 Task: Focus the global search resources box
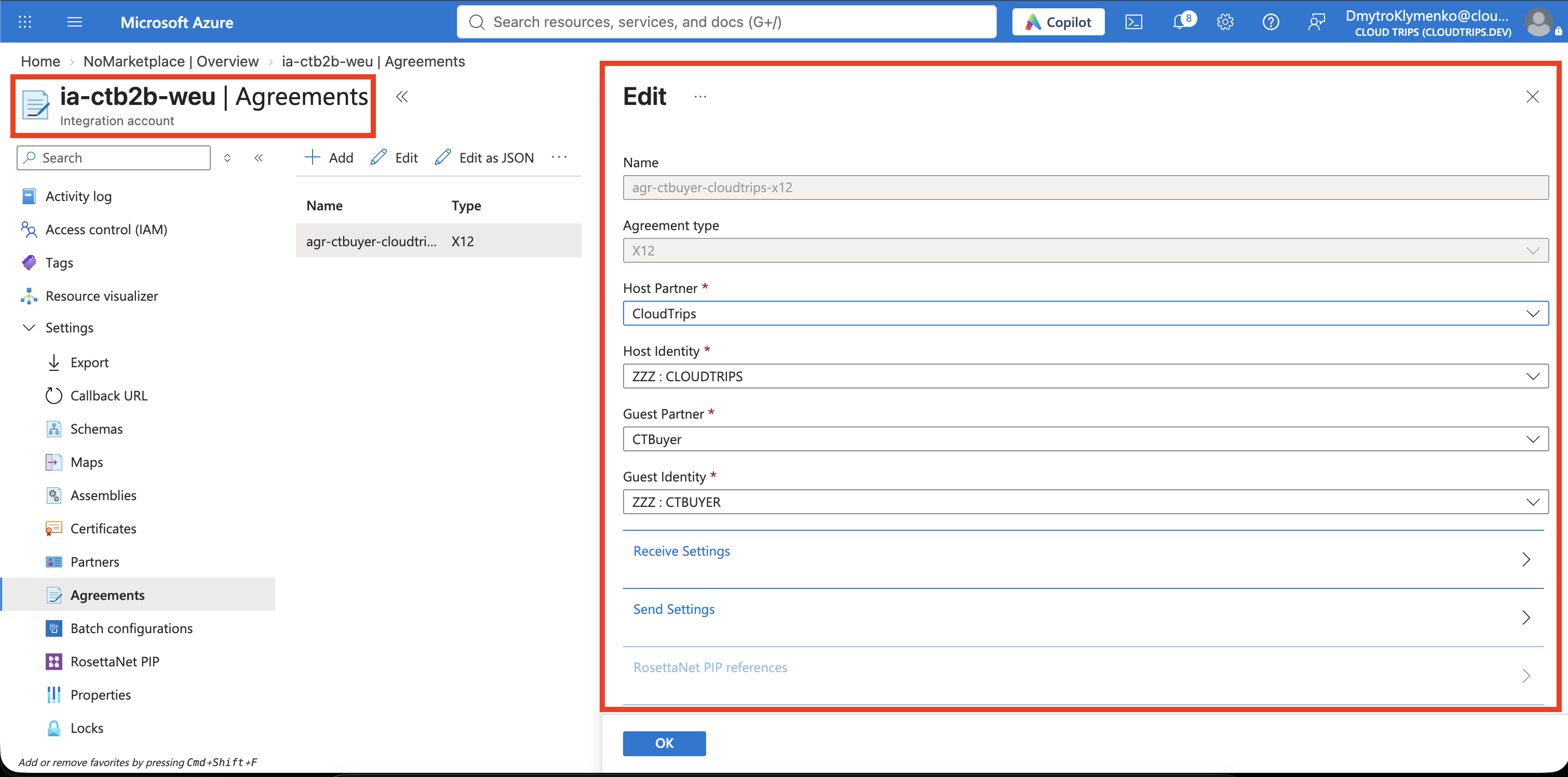[727, 22]
